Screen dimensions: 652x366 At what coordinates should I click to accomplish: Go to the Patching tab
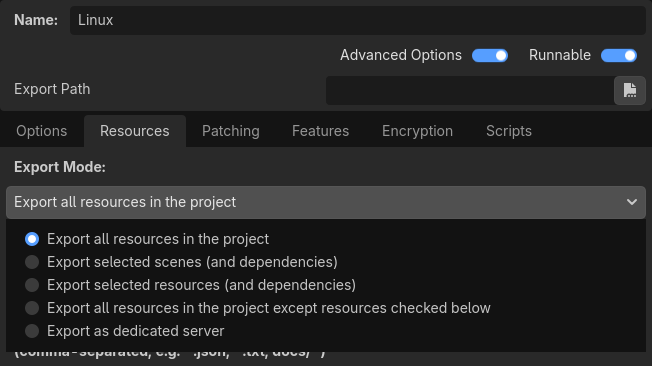231,131
